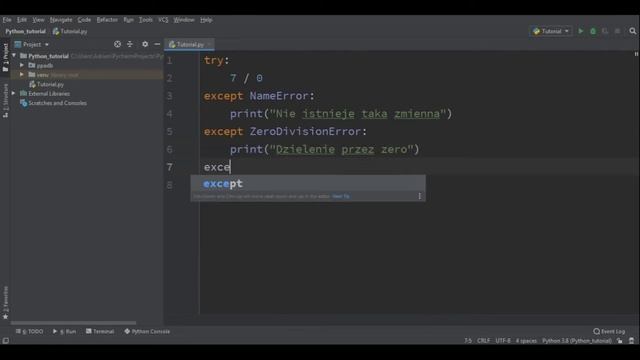Click the locate/scroll-from-source icon in the Project panel

click(118, 44)
